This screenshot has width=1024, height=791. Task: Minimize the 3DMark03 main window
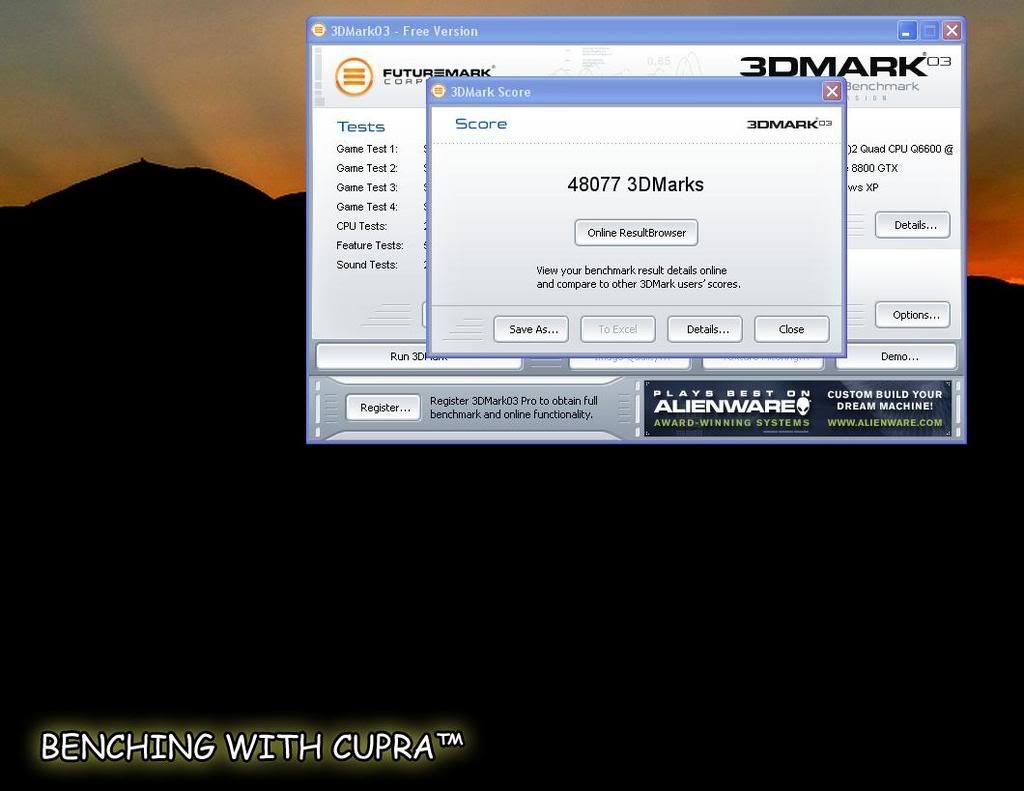click(906, 31)
